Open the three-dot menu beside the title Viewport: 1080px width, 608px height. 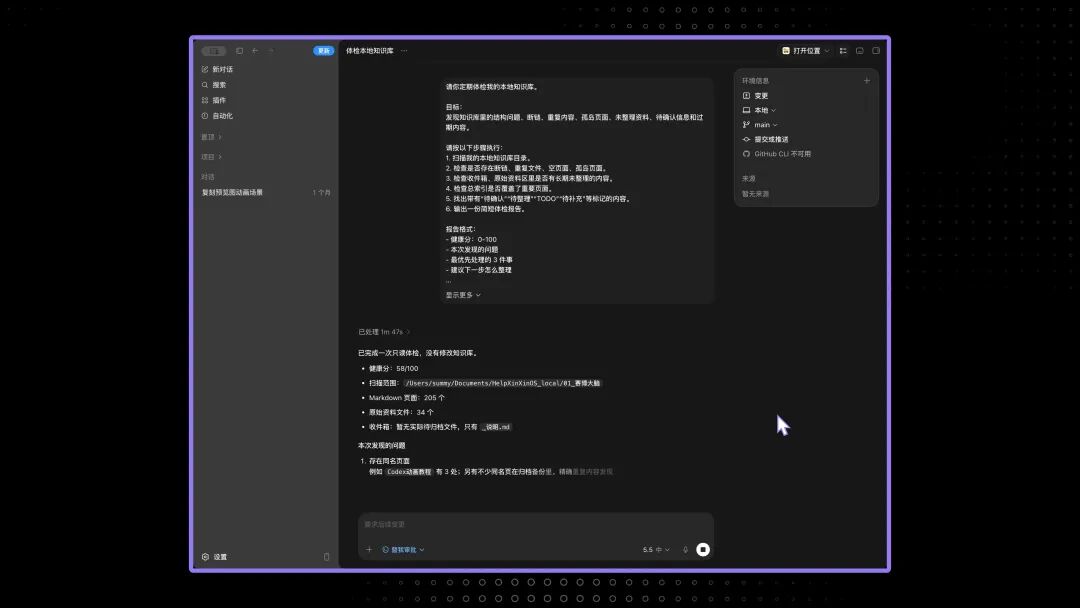click(x=404, y=51)
